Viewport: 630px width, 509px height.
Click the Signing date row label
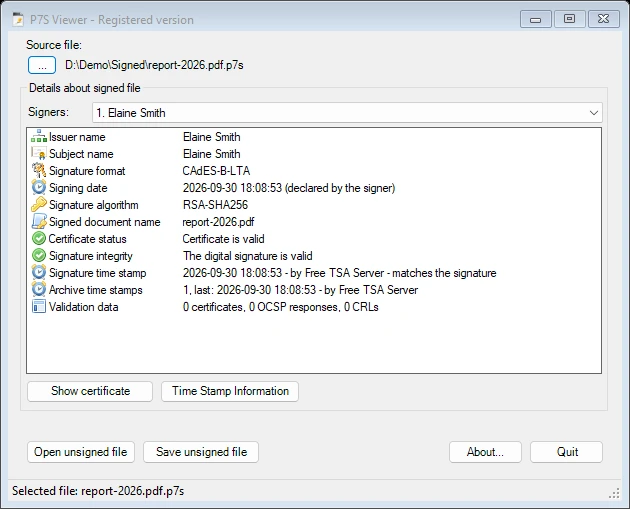[x=78, y=188]
